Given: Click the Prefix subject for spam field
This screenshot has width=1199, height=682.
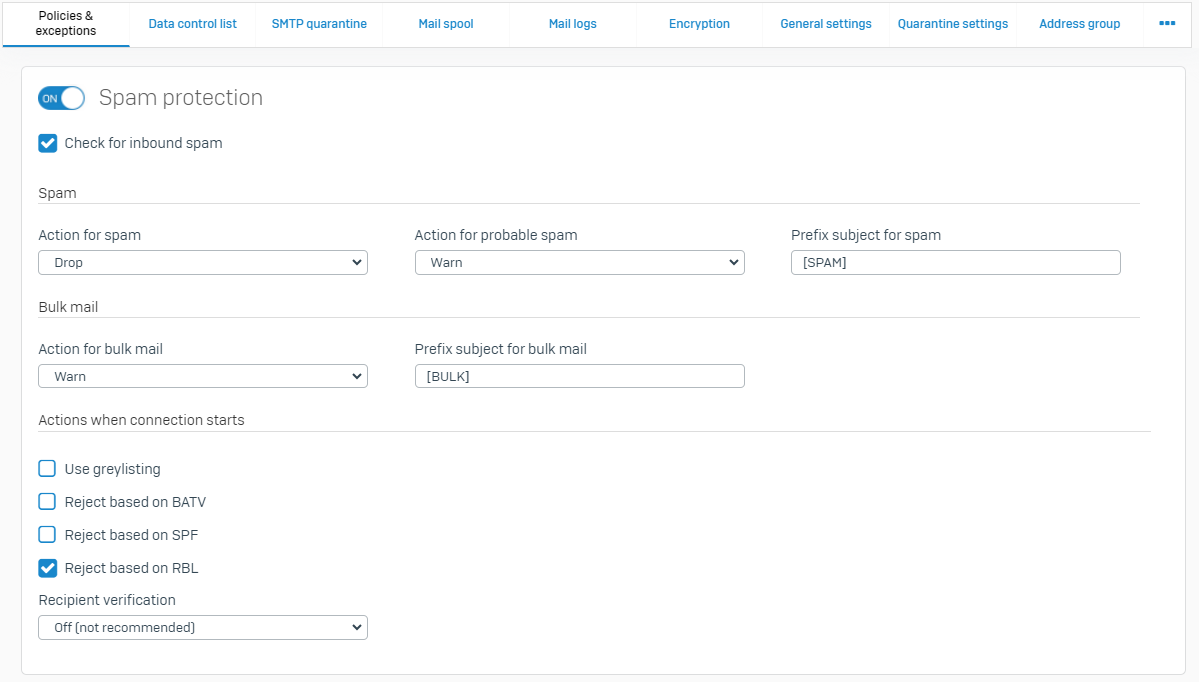Looking at the screenshot, I should [x=955, y=262].
